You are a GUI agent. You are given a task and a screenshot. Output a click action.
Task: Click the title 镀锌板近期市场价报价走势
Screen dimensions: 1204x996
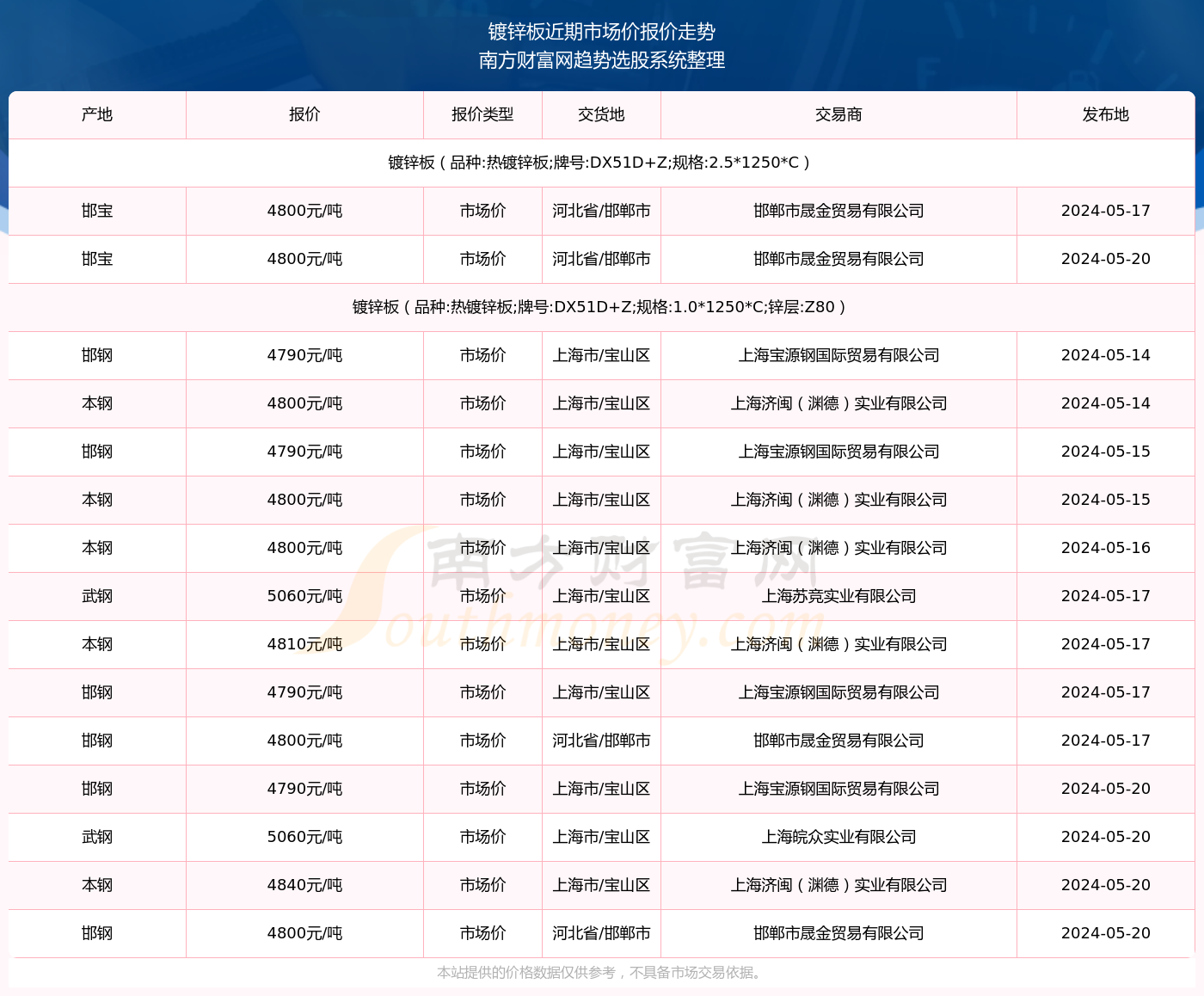pos(602,32)
